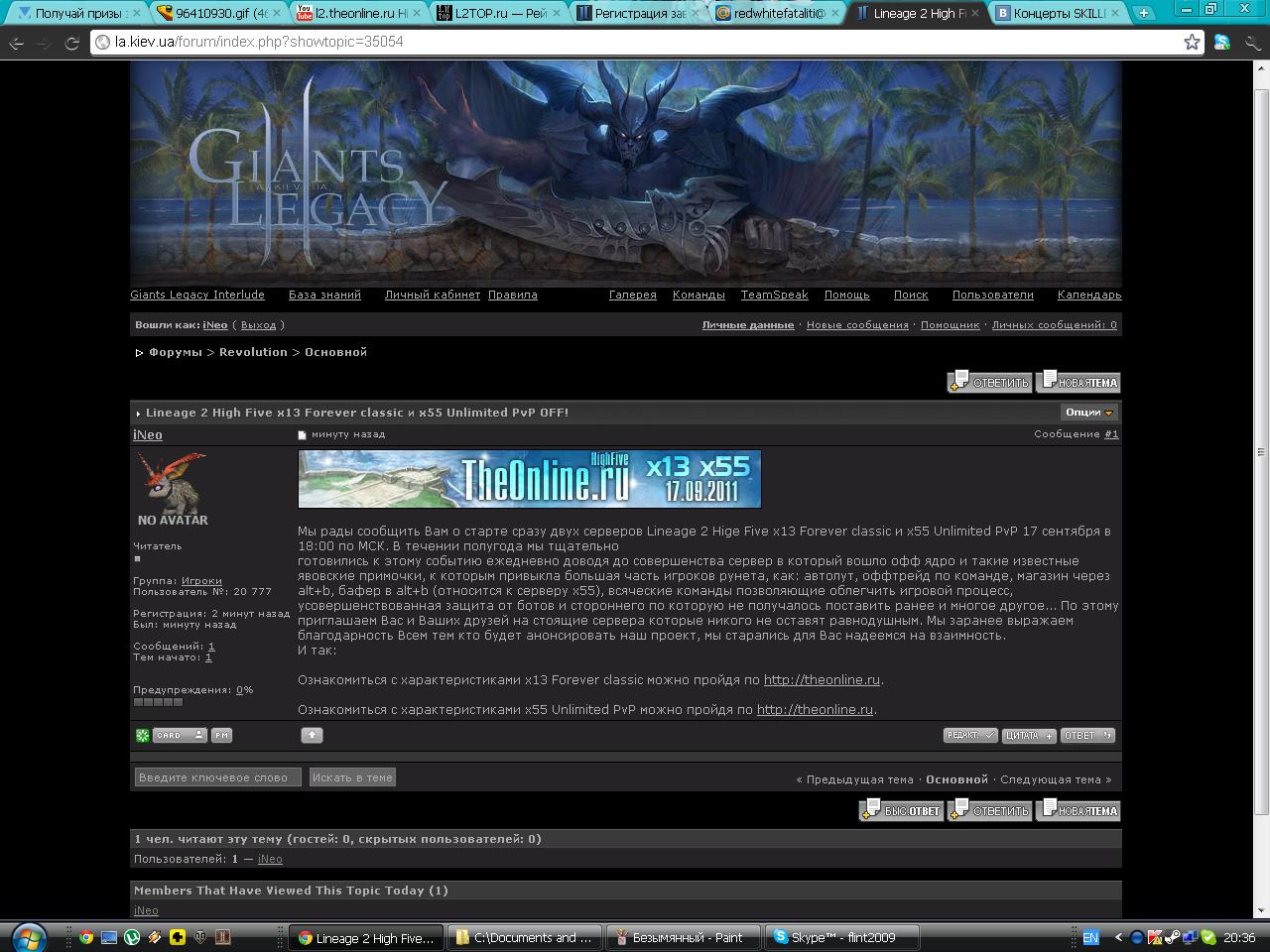Open the Галерея link
This screenshot has height=952, width=1270.
coord(633,295)
